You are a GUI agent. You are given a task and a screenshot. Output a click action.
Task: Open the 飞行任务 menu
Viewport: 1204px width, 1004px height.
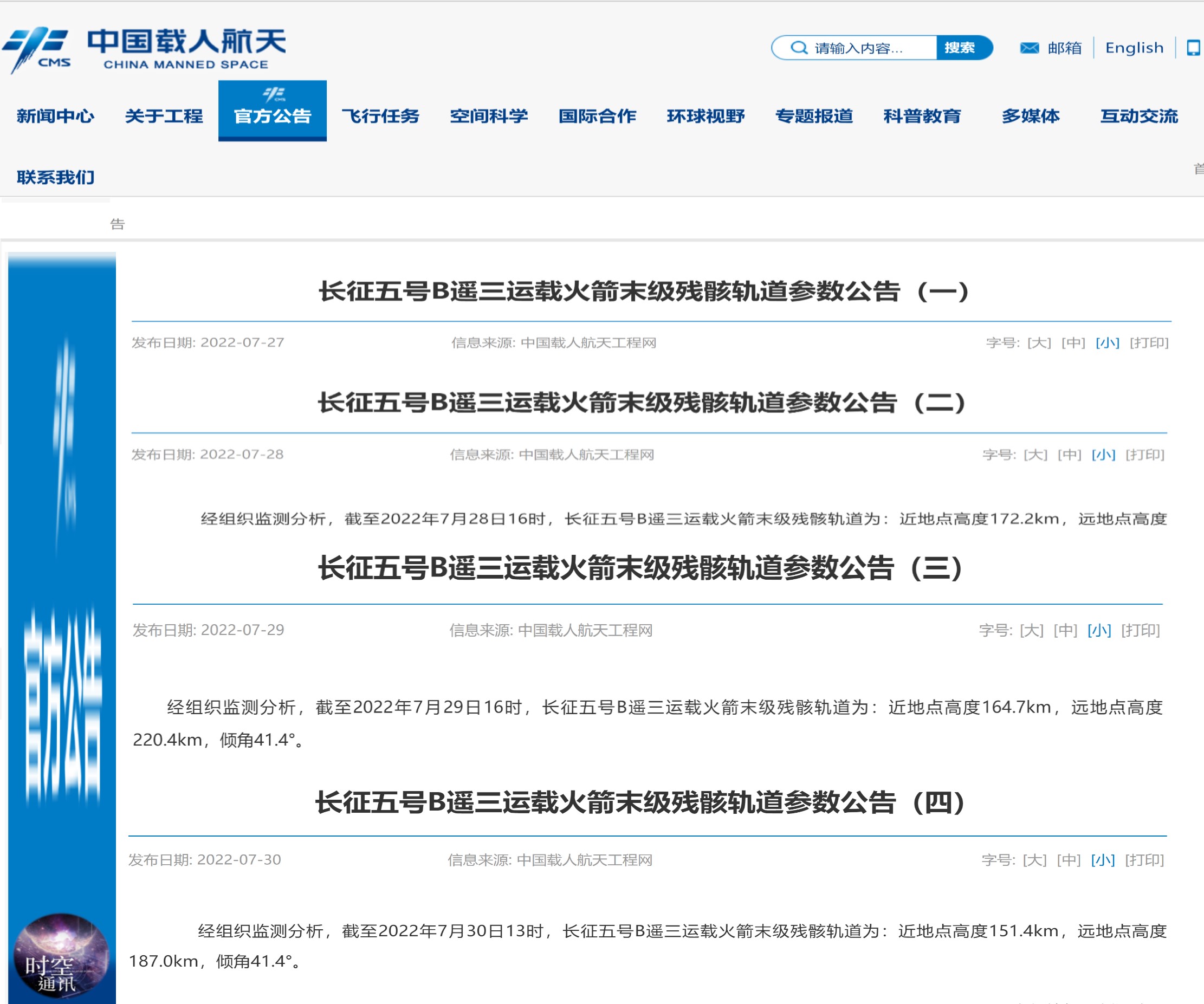pyautogui.click(x=381, y=116)
